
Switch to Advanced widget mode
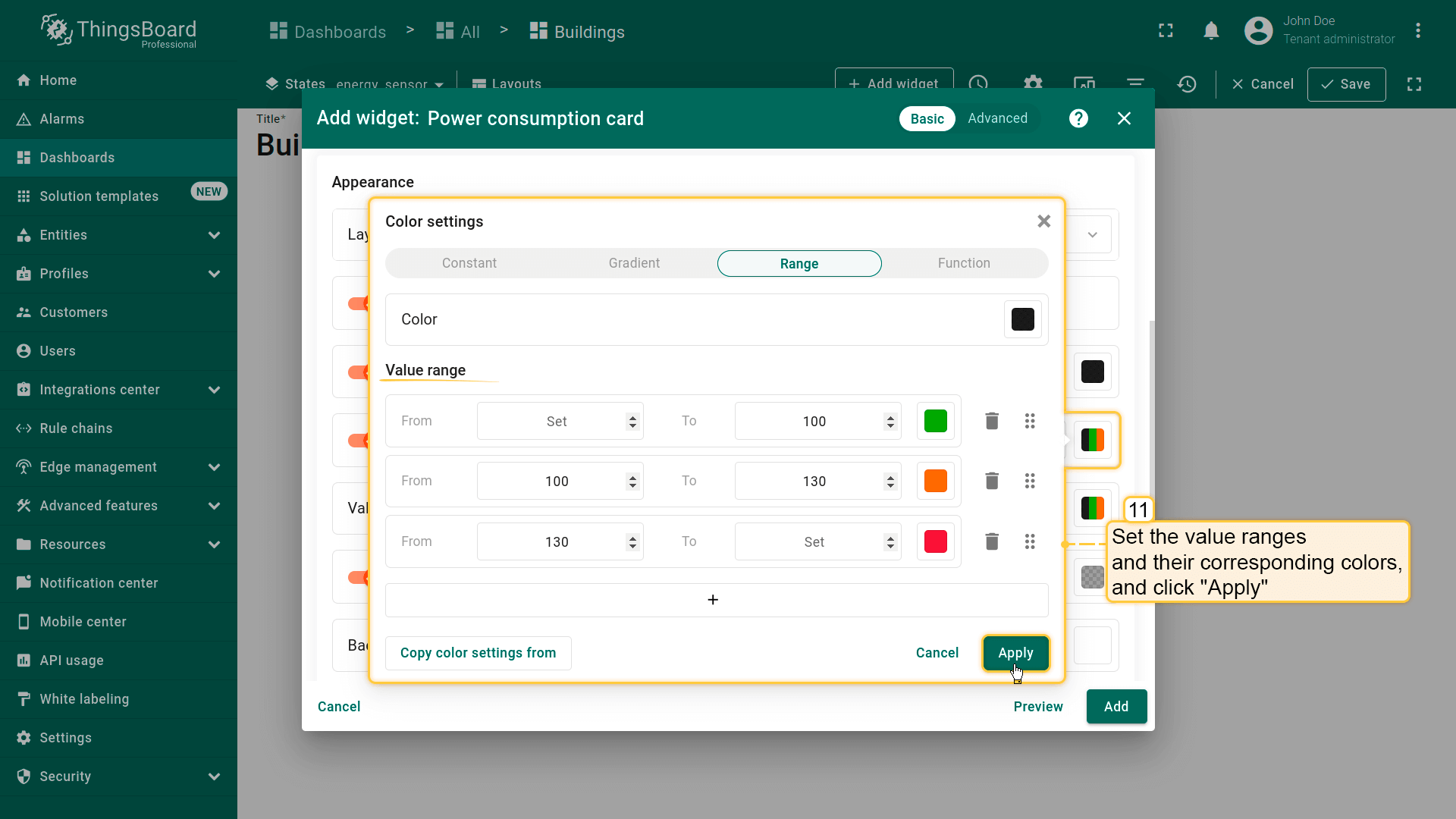(997, 118)
